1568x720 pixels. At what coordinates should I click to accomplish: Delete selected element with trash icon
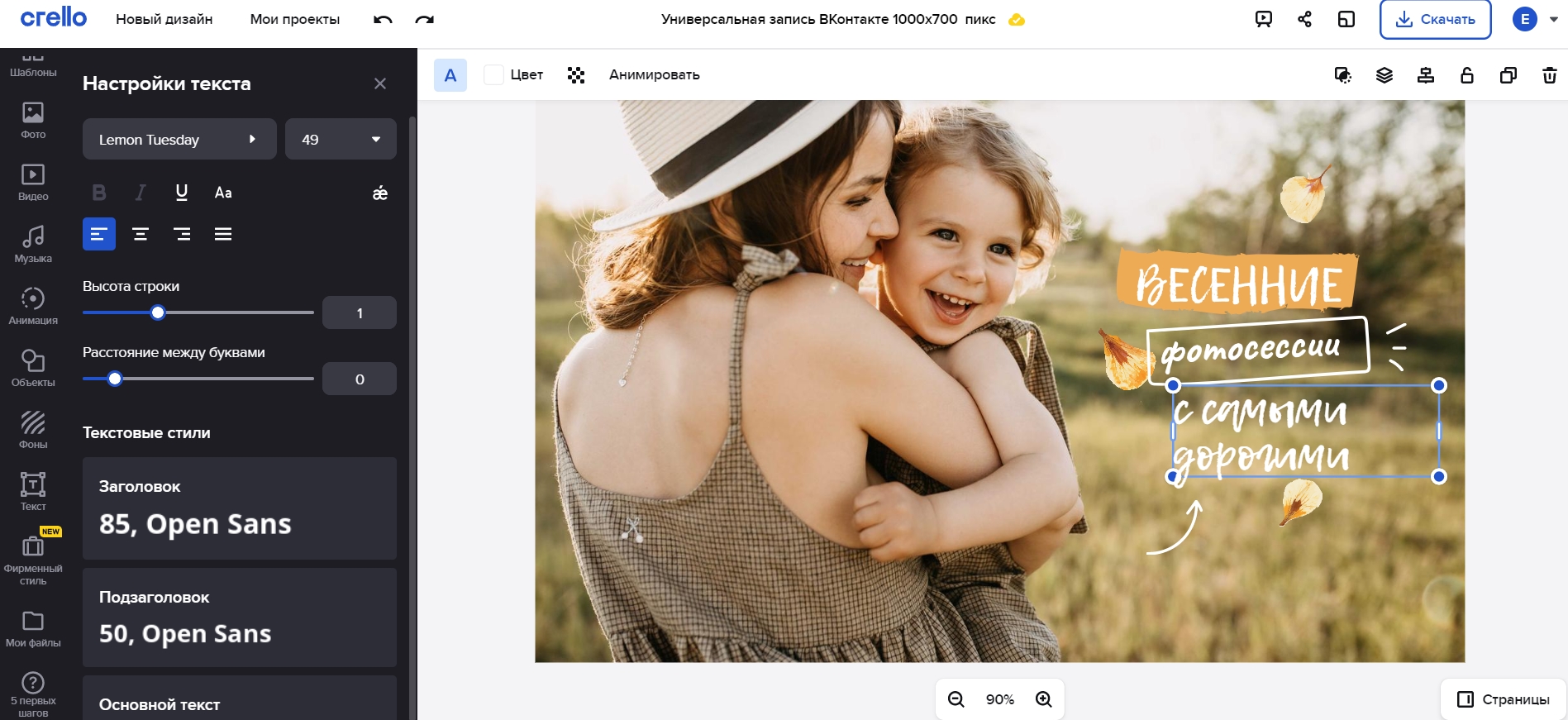point(1550,75)
